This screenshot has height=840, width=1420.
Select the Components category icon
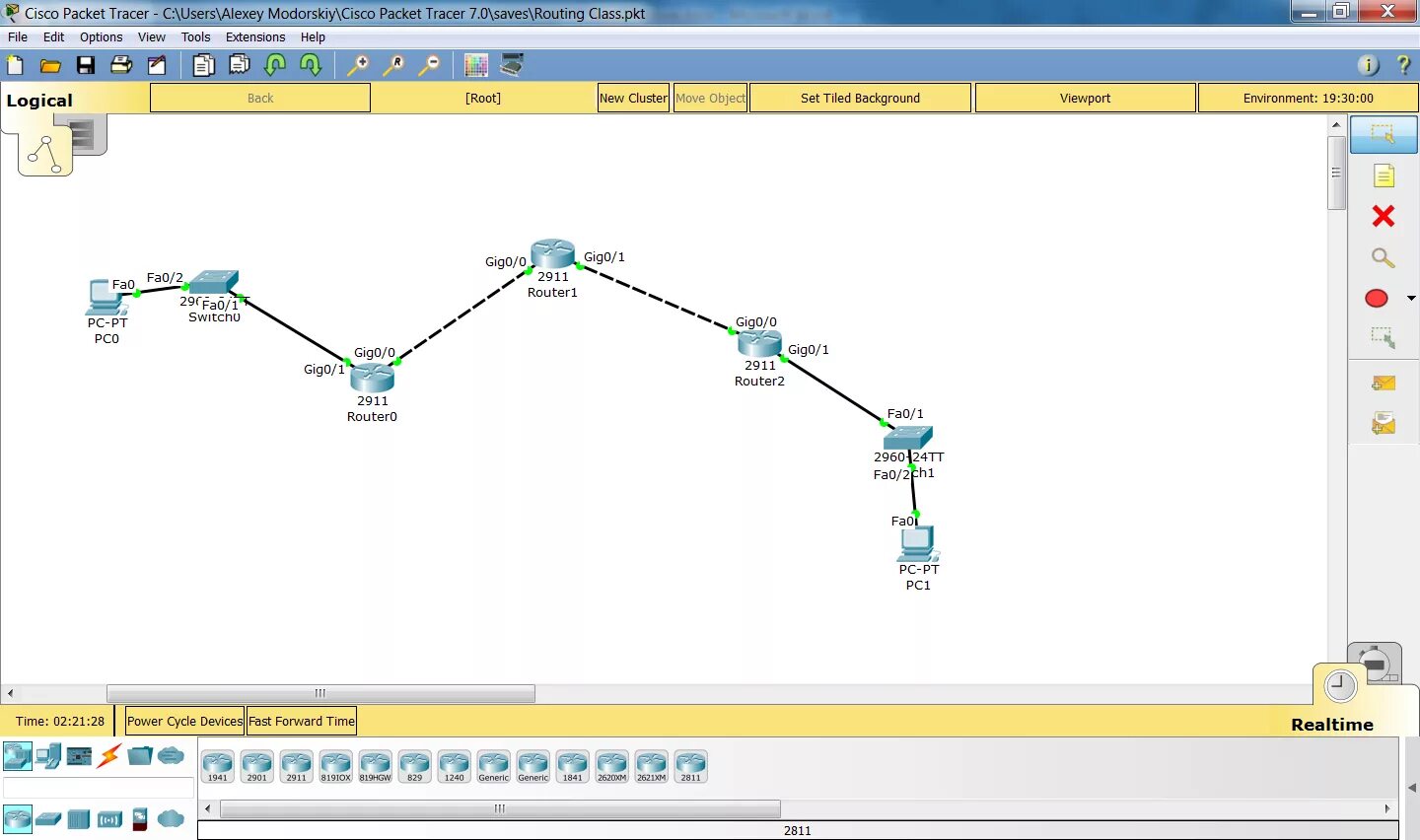pyautogui.click(x=79, y=756)
